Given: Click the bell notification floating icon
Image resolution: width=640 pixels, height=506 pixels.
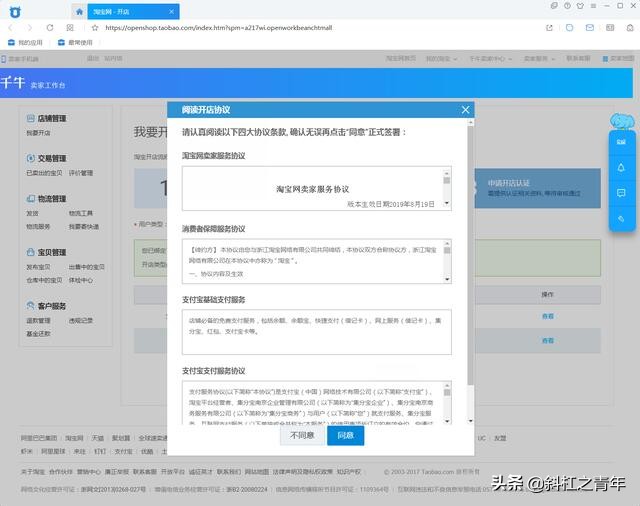Looking at the screenshot, I should click(621, 167).
